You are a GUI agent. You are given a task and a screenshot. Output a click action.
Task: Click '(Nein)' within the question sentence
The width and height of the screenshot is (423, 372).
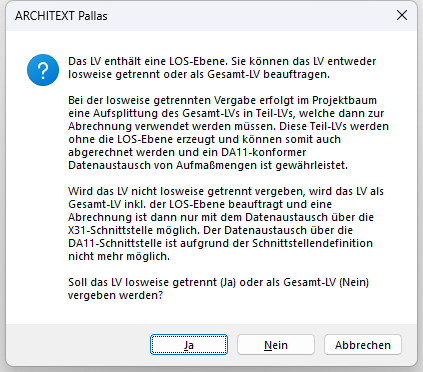354,282
